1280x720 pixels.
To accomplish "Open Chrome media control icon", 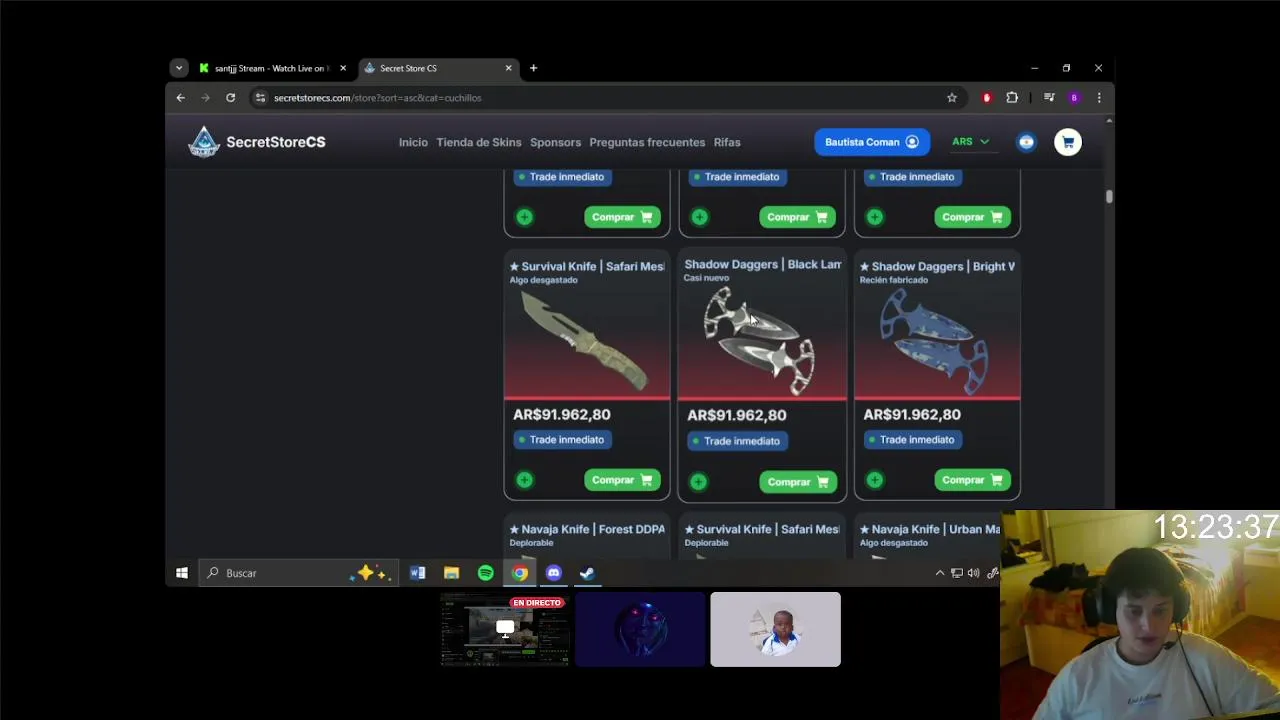I will (1049, 98).
